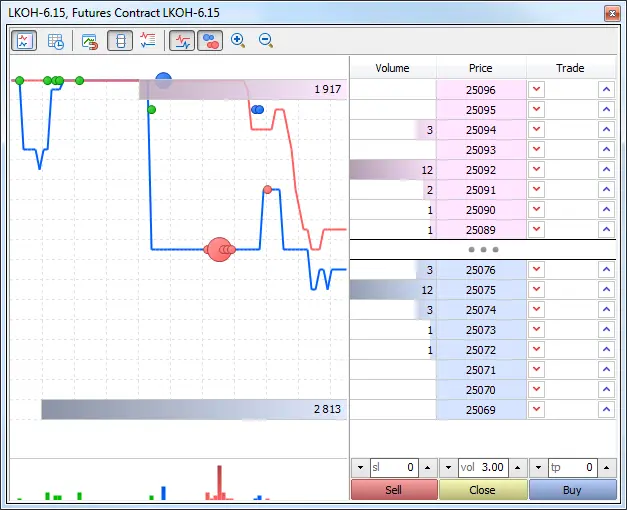Click red down arrow at price 25092
Screen dimensions: 627x510
coord(537,170)
